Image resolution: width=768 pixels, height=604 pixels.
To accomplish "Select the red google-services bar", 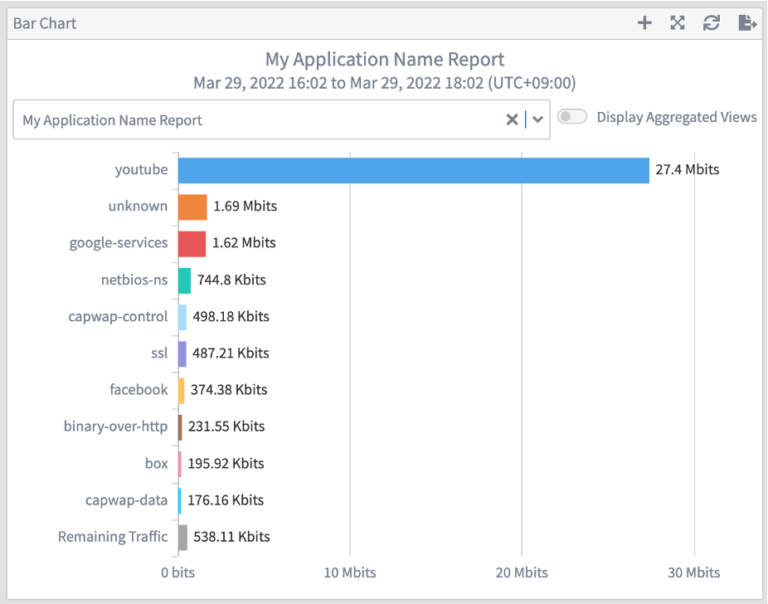I will pyautogui.click(x=192, y=243).
